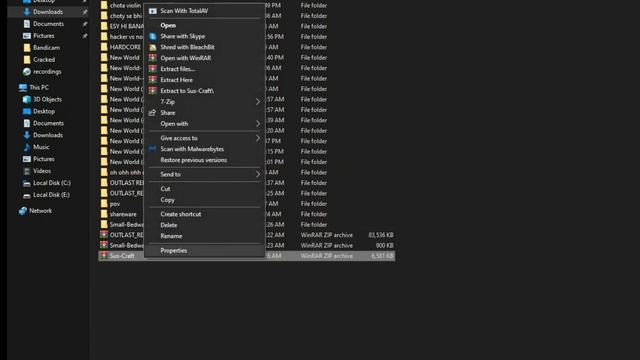The width and height of the screenshot is (640, 360).
Task: Click the 3D Objects icon in sidebar
Action: [x=27, y=99]
